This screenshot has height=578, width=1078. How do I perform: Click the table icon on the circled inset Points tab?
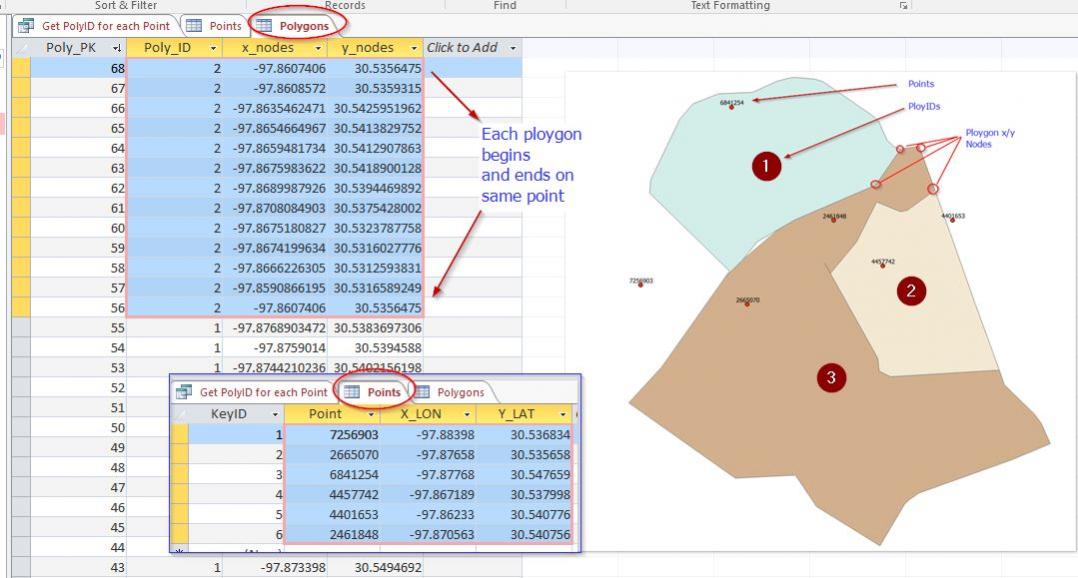click(352, 393)
